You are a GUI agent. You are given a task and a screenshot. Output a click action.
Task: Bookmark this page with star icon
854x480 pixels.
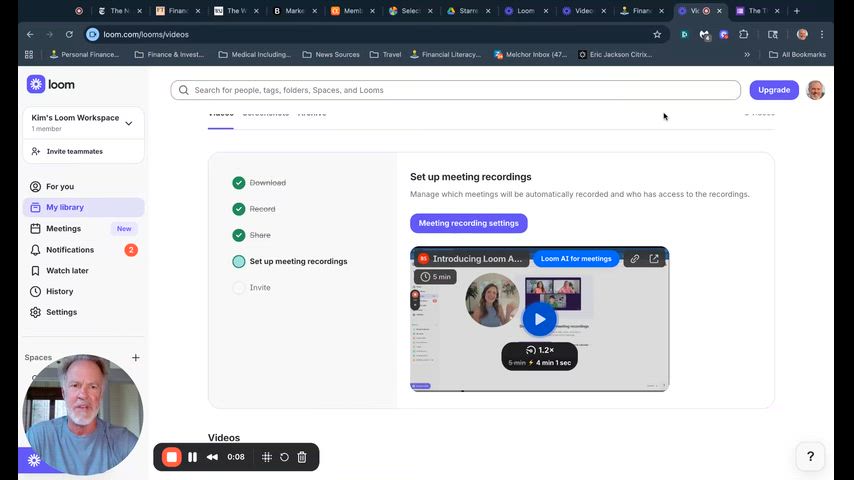[657, 34]
